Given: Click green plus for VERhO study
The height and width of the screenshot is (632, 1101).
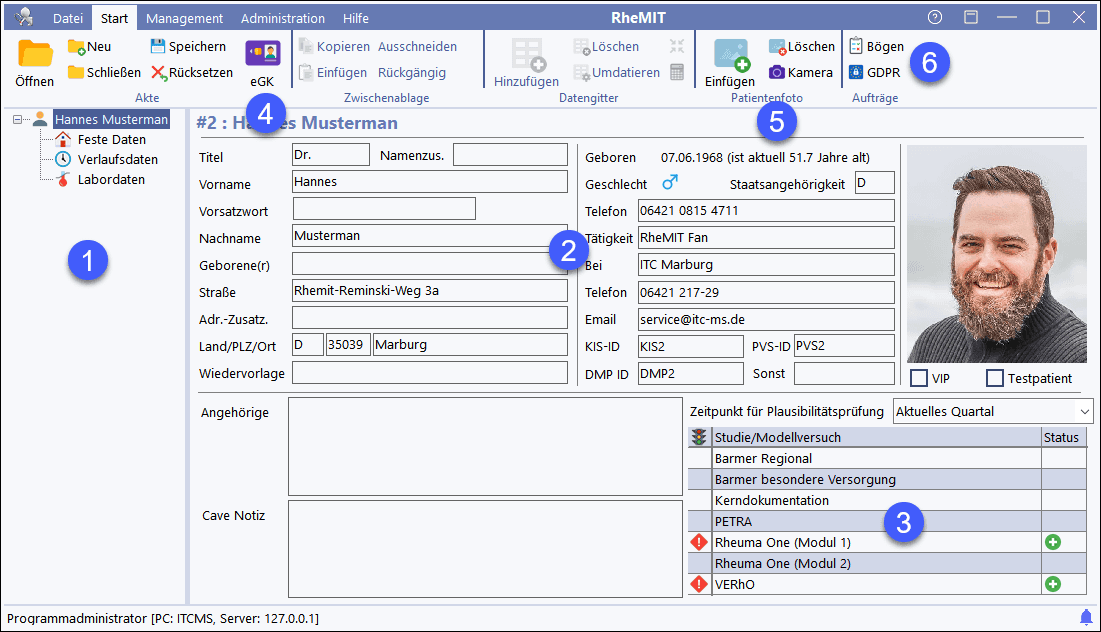Looking at the screenshot, I should tap(1053, 584).
